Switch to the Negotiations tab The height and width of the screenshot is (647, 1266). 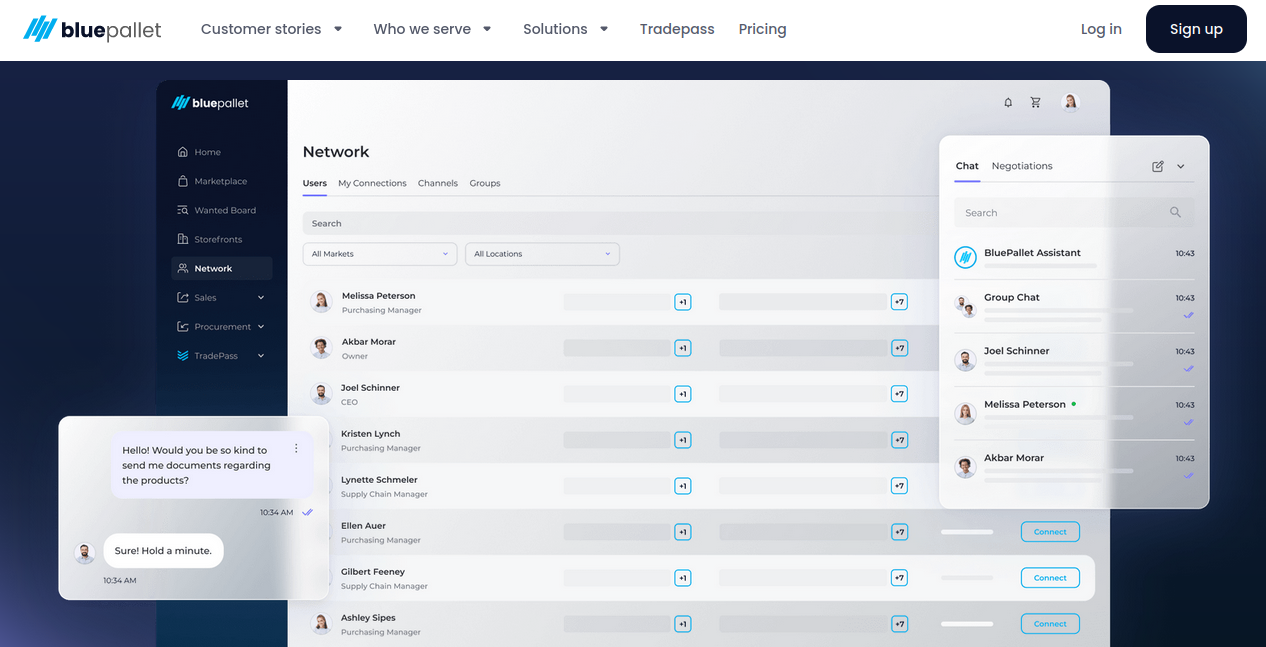pyautogui.click(x=1022, y=166)
